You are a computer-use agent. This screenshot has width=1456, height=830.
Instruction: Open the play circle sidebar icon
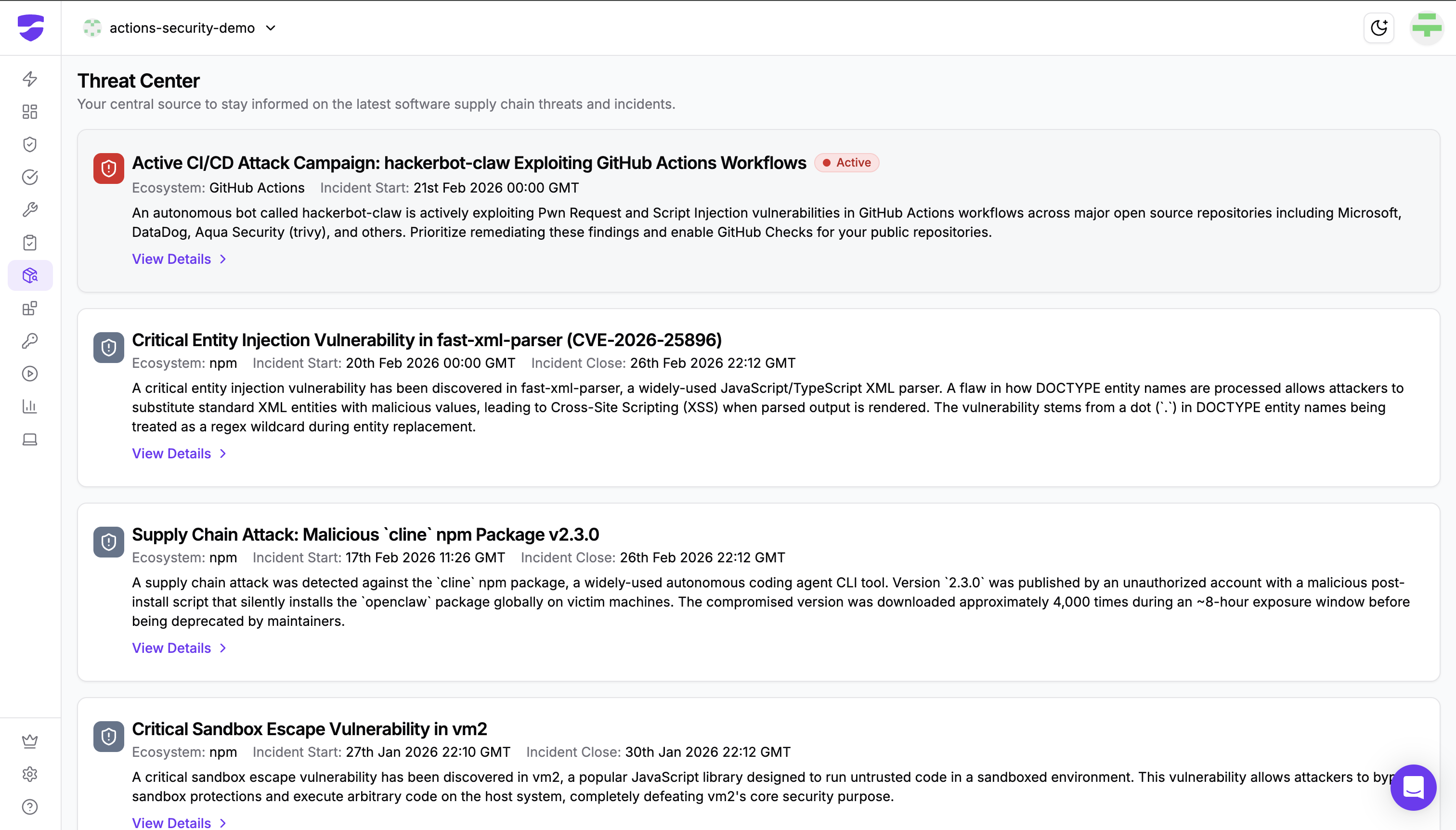[30, 374]
